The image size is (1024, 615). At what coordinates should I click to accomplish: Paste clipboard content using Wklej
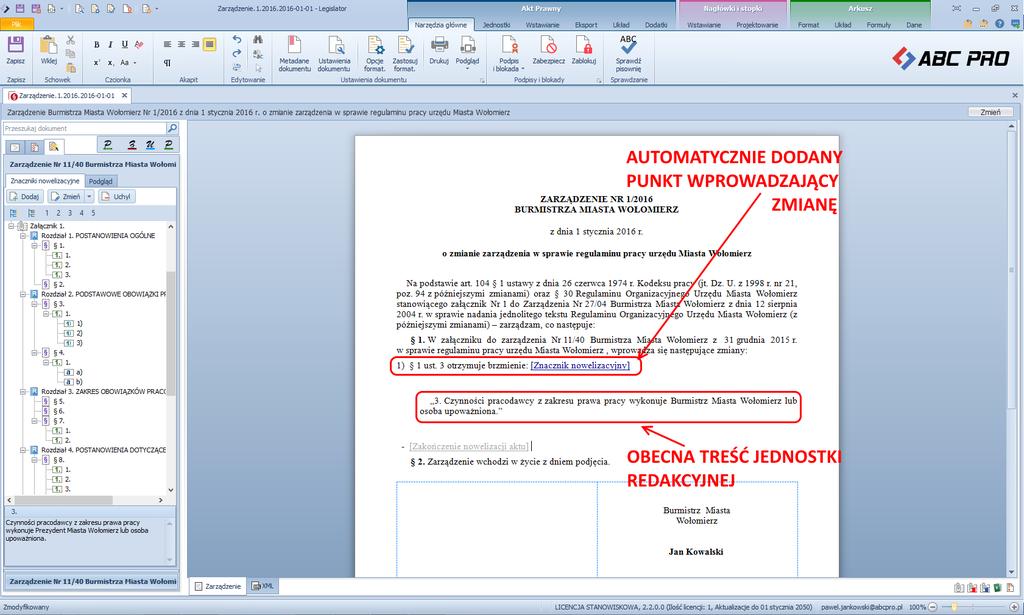(48, 51)
